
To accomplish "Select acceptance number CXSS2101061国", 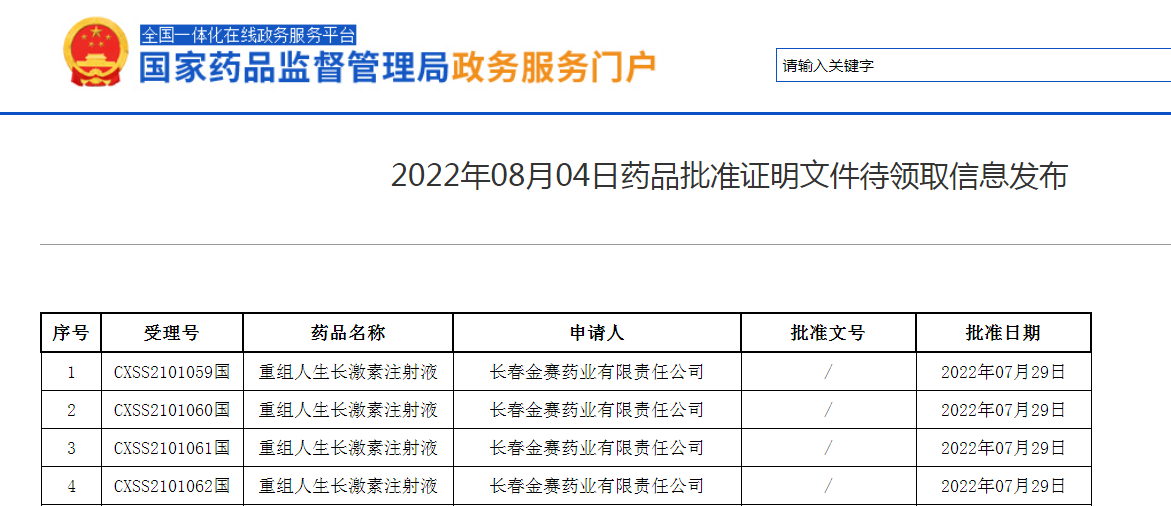I will (x=172, y=448).
